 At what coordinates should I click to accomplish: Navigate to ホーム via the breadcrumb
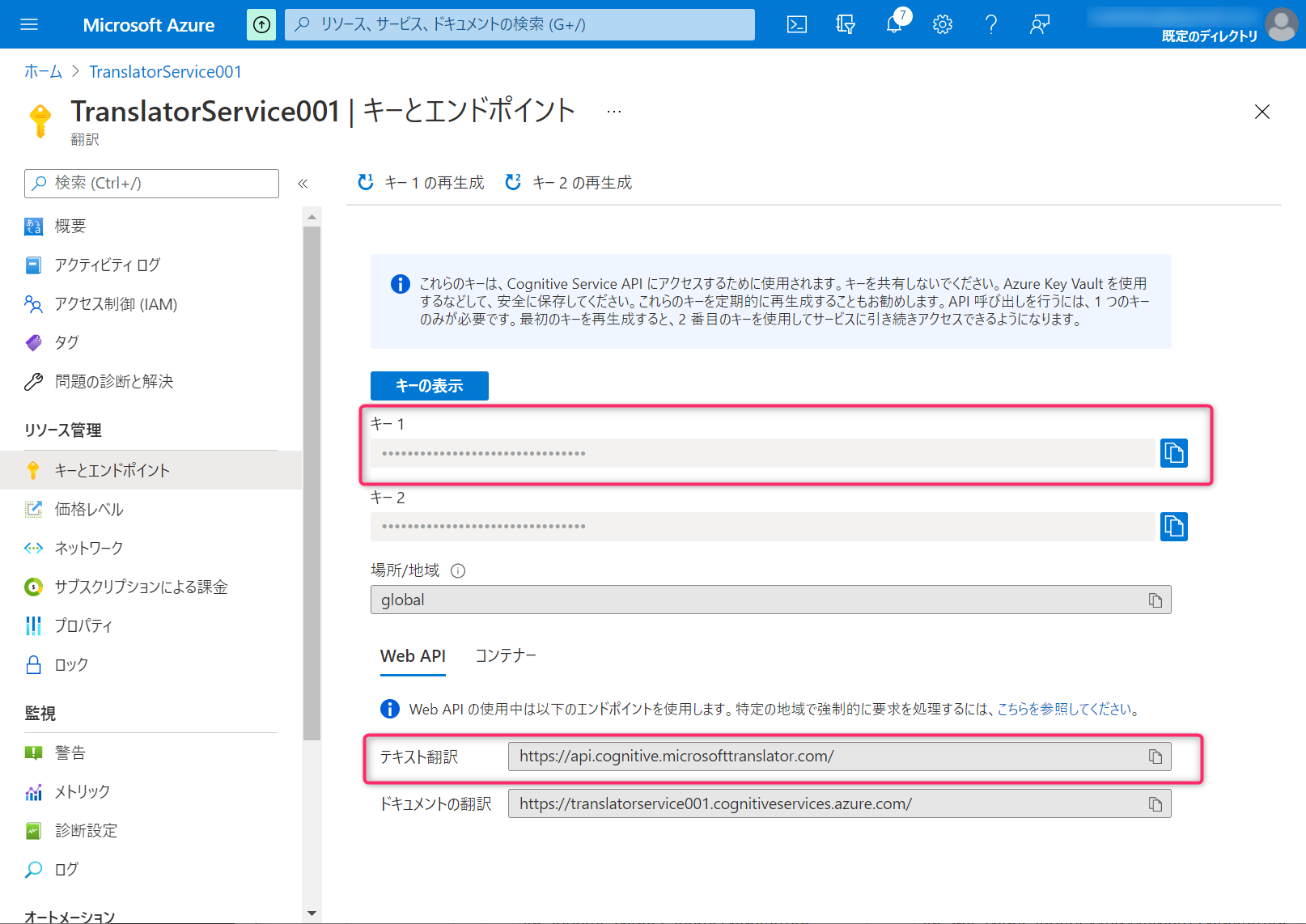click(42, 71)
